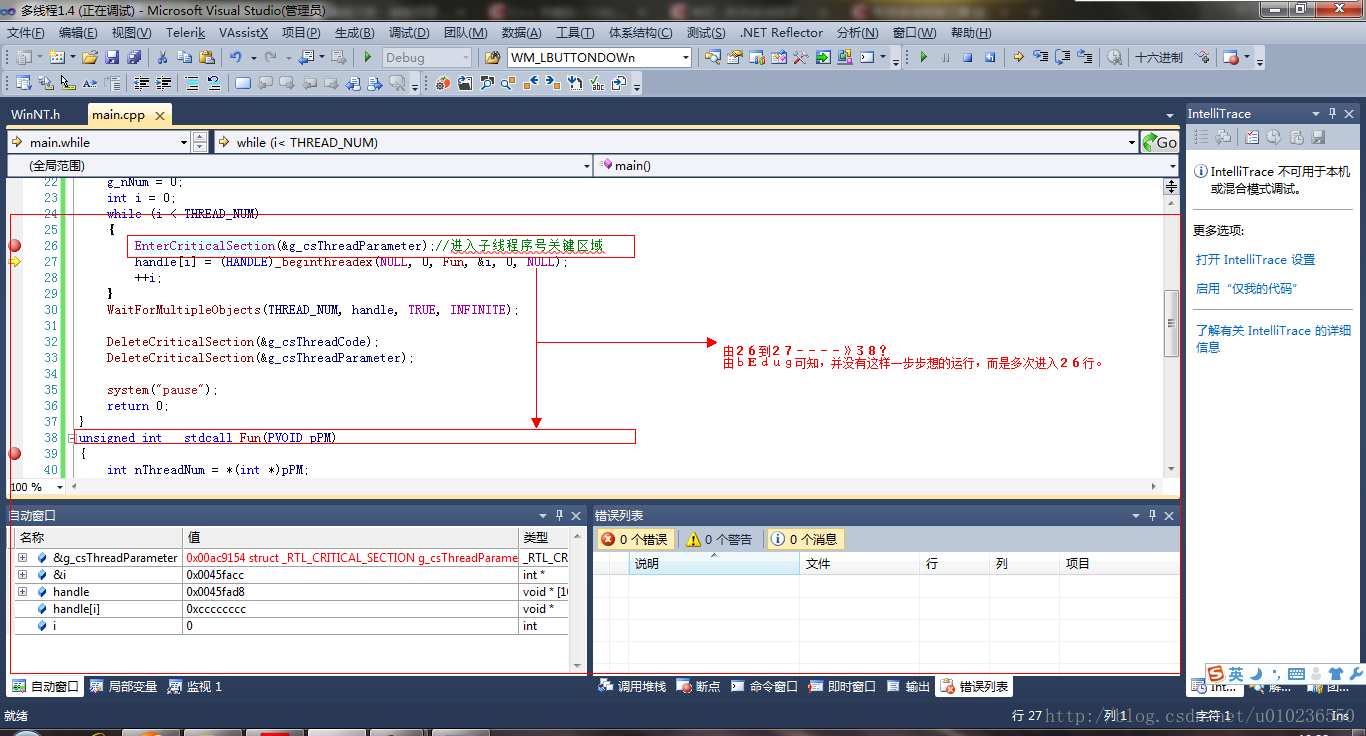Click the Save All toolbar icon
The image size is (1366, 736).
point(132,58)
